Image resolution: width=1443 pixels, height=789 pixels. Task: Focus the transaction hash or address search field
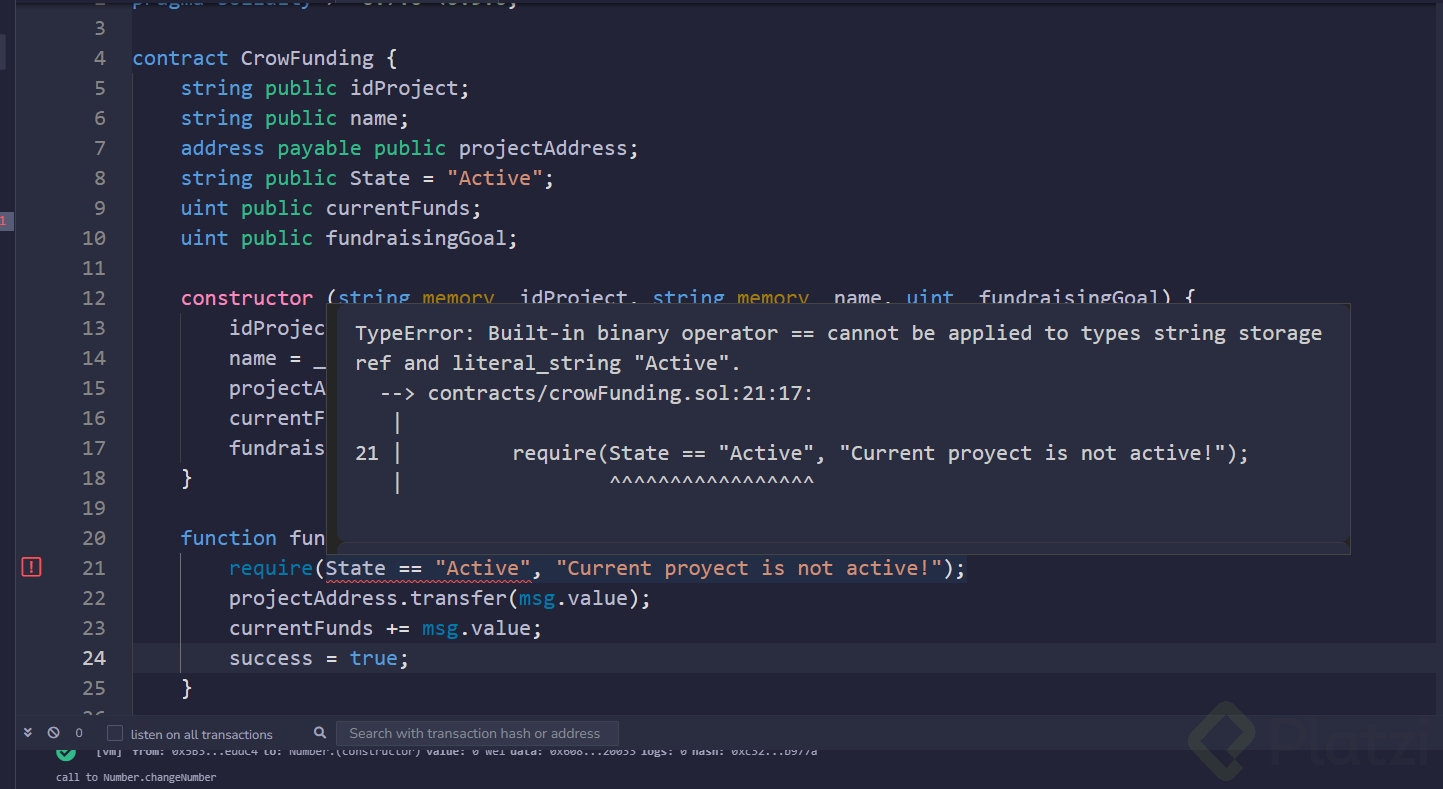point(476,733)
